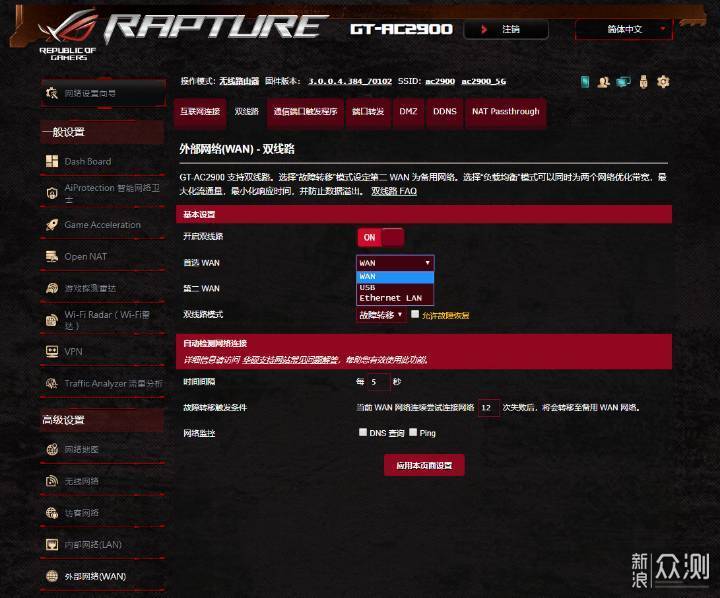Check the allow failback checkbox

click(x=415, y=314)
